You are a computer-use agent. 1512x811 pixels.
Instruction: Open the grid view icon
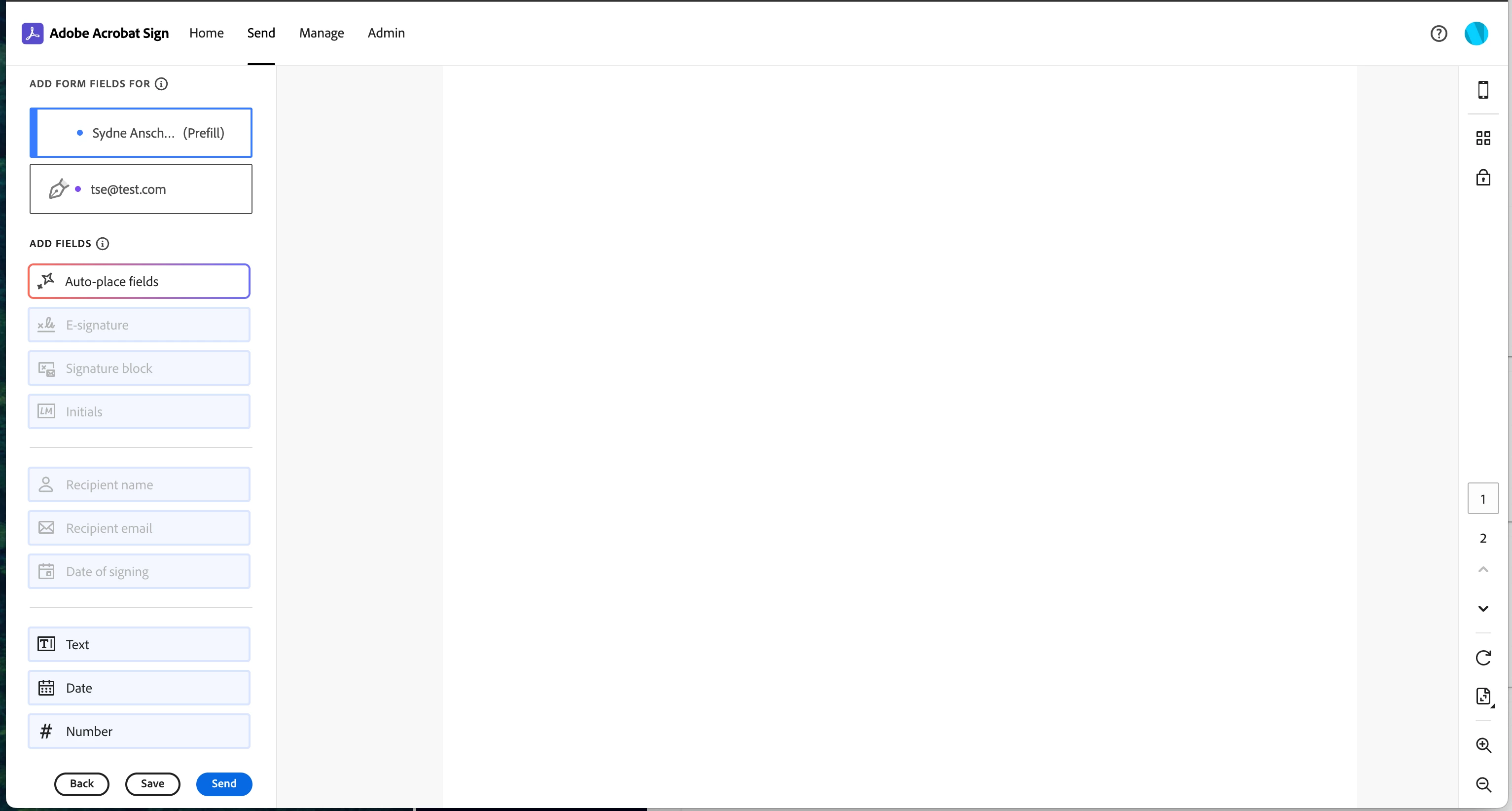1482,138
